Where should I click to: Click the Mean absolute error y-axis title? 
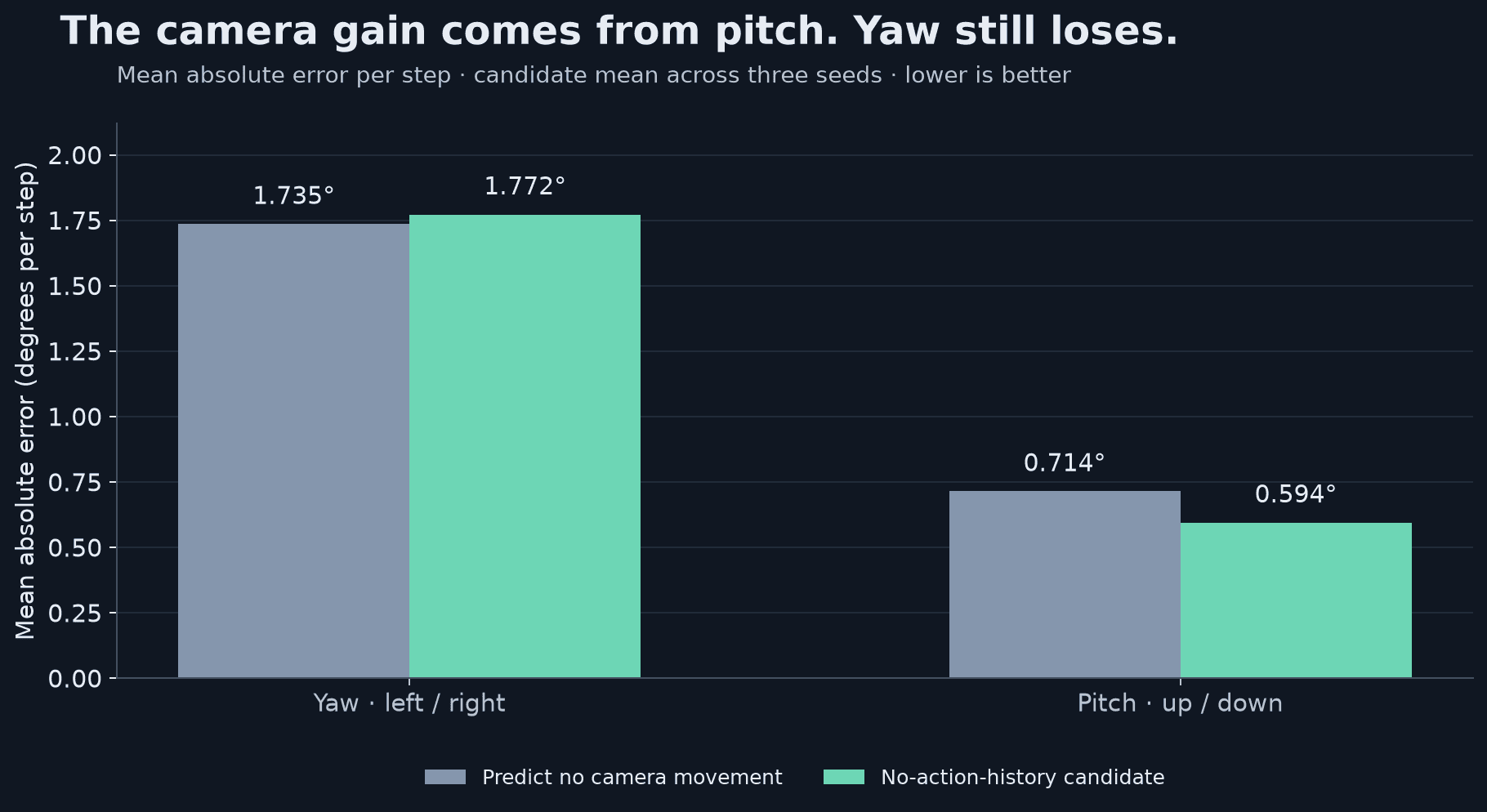click(x=25, y=400)
